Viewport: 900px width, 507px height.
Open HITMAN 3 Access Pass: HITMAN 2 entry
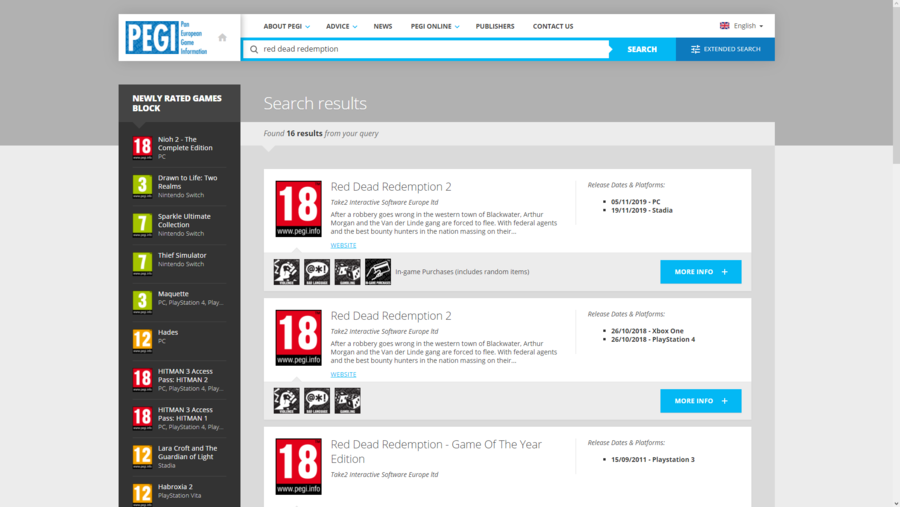click(185, 376)
